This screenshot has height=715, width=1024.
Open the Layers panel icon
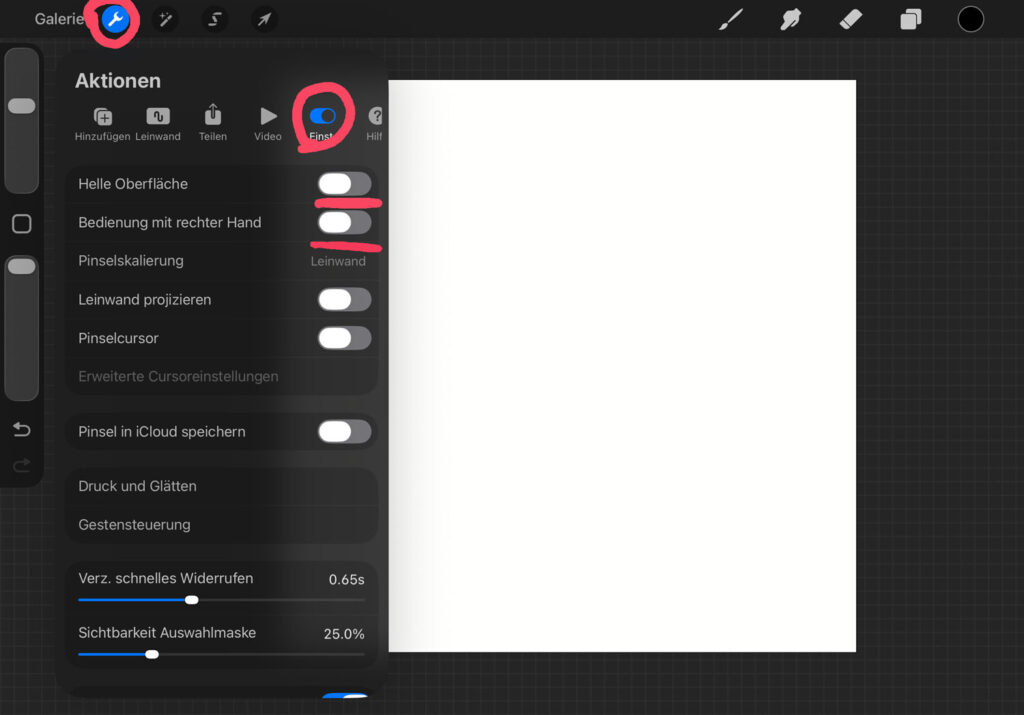910,20
